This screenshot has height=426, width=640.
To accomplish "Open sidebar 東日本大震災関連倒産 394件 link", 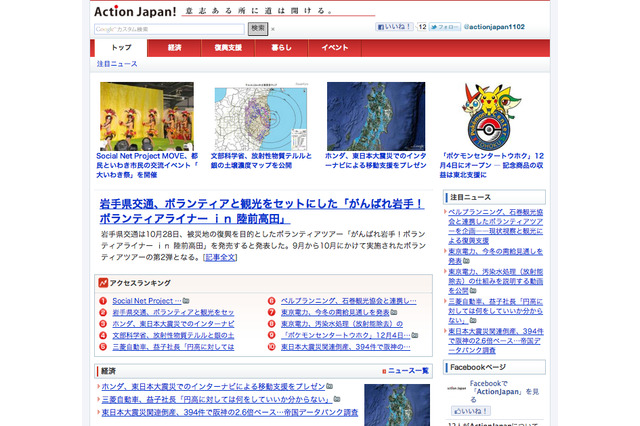I will pos(496,341).
